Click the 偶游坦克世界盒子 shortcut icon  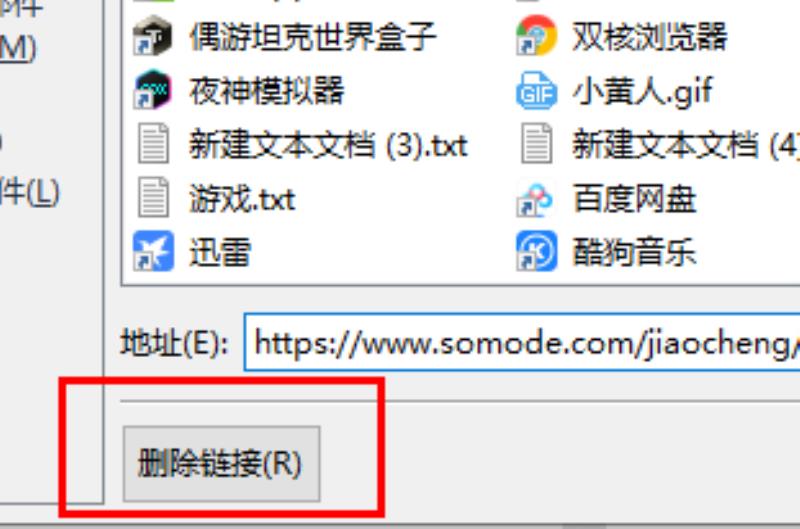[x=153, y=36]
